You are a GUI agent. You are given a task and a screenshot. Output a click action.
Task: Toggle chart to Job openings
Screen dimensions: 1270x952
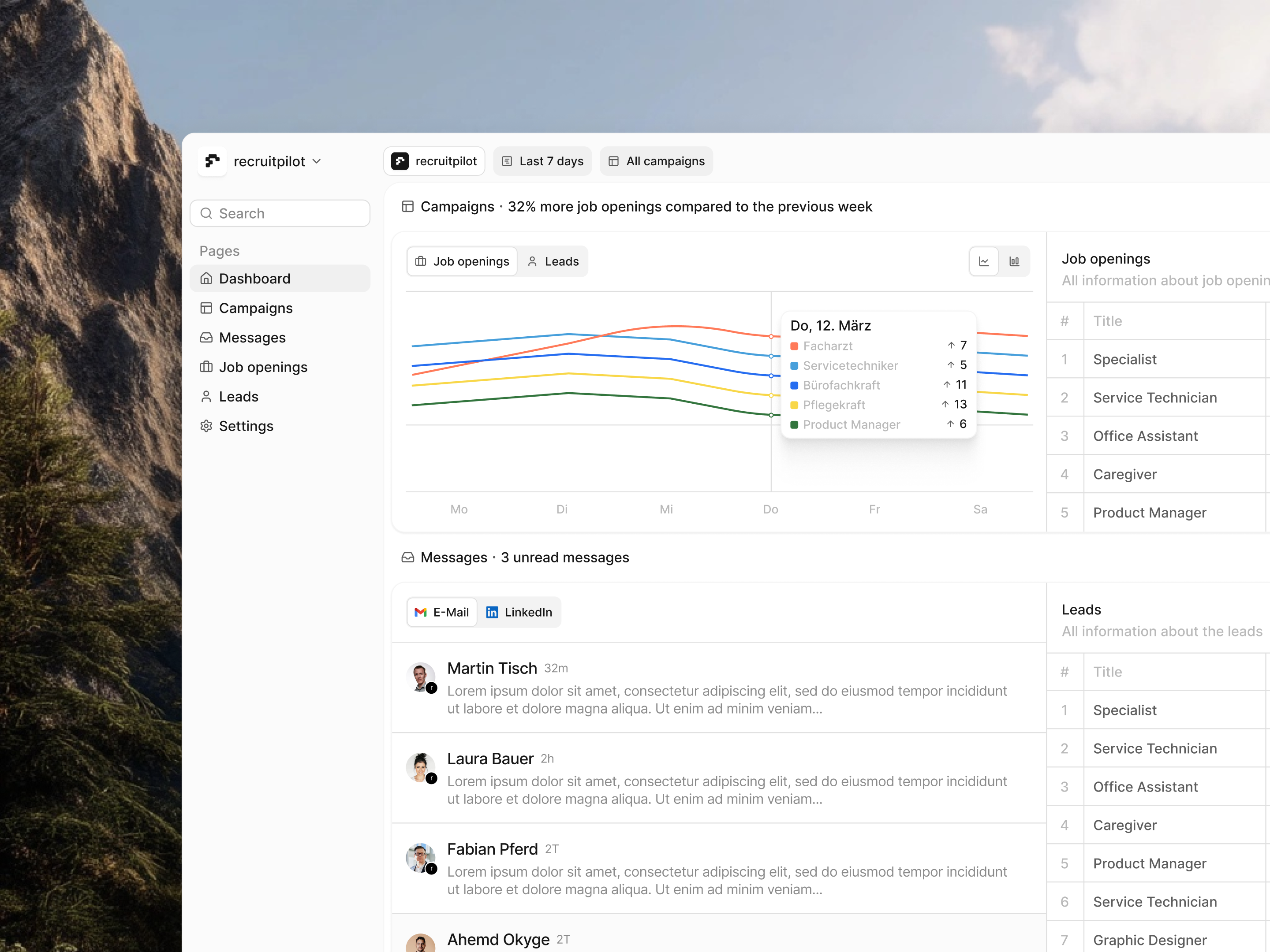(462, 262)
